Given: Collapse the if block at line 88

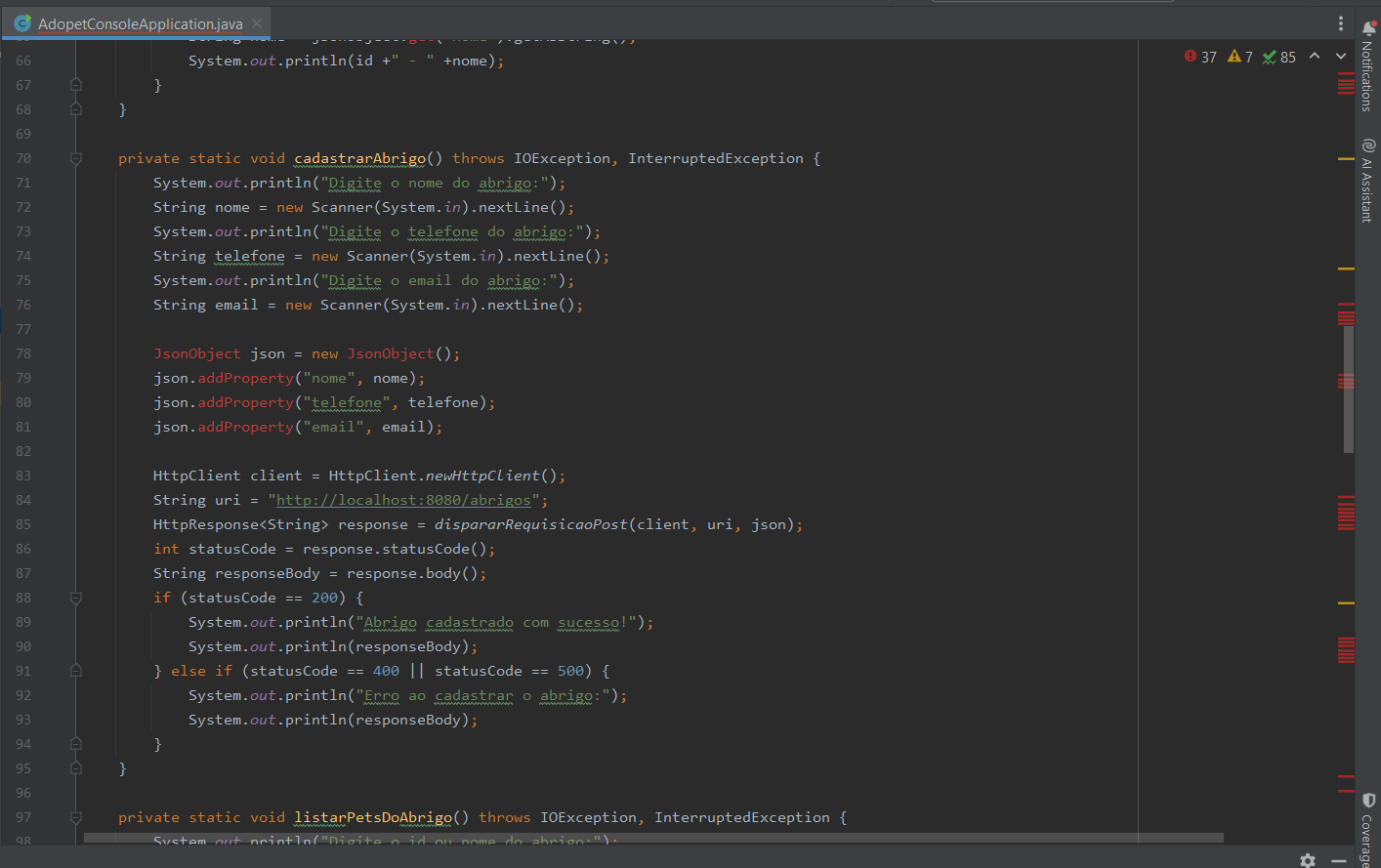Looking at the screenshot, I should (x=76, y=598).
